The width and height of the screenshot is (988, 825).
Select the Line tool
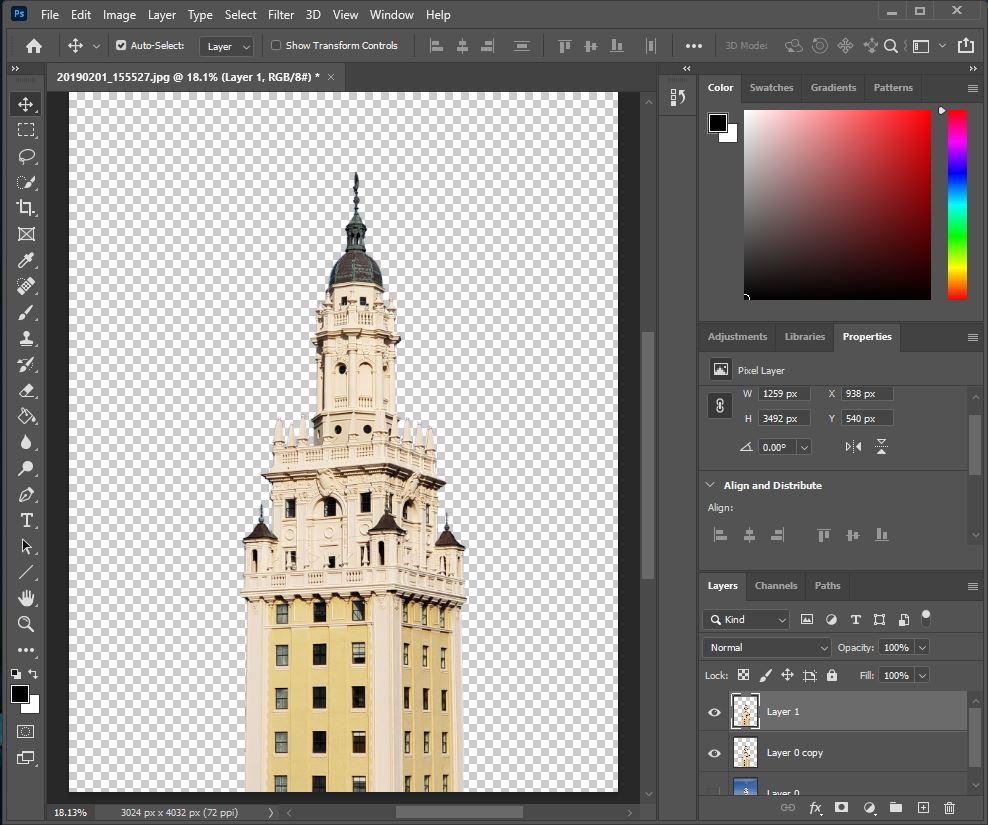[26, 572]
